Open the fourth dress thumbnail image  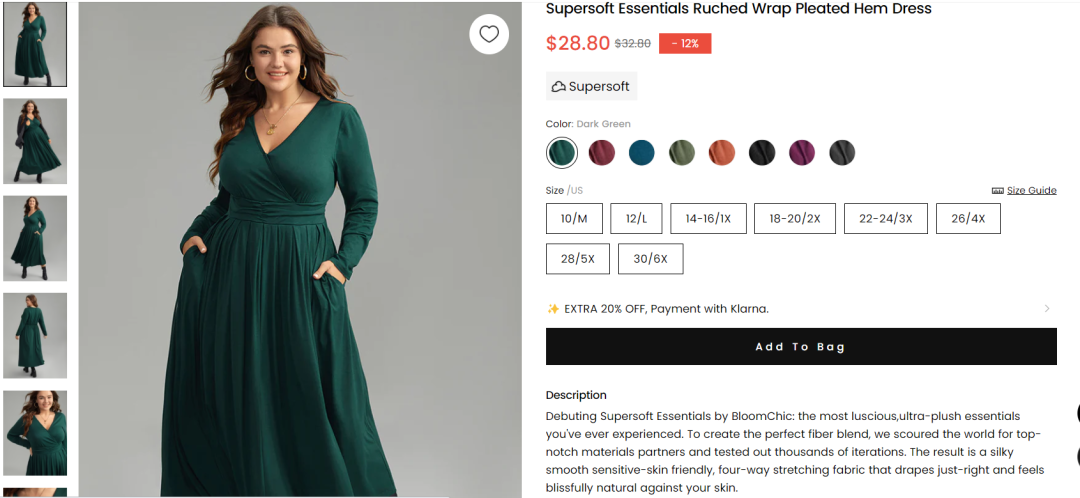tap(35, 335)
